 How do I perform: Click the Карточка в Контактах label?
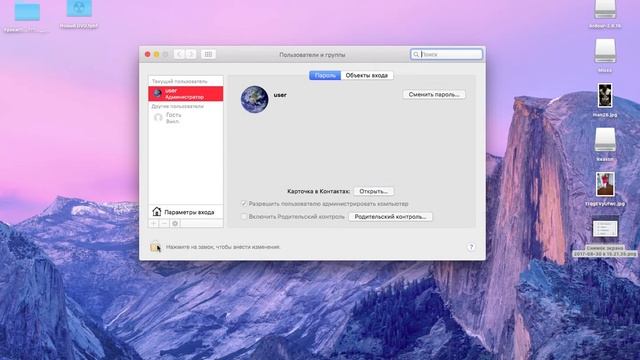pos(318,191)
